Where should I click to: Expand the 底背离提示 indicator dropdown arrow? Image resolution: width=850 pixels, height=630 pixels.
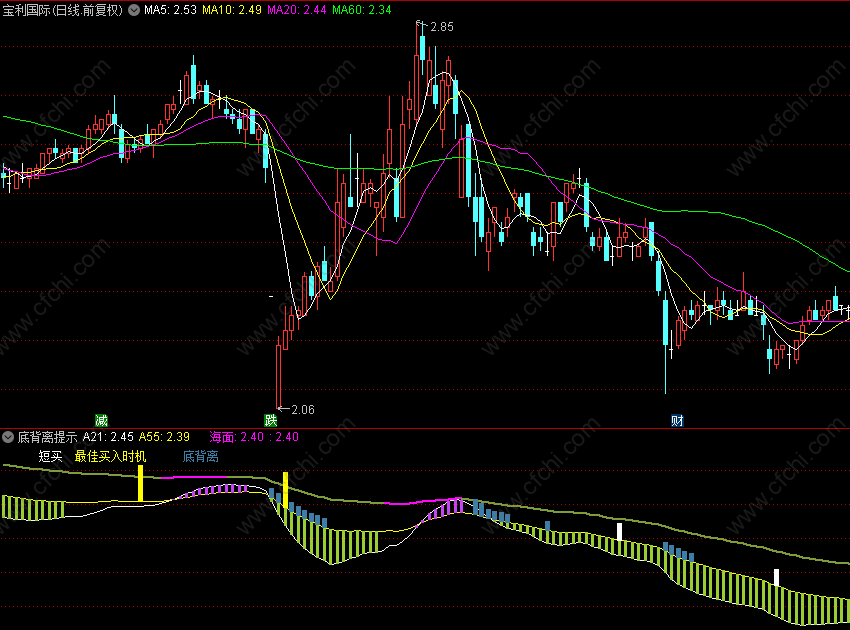[8, 437]
